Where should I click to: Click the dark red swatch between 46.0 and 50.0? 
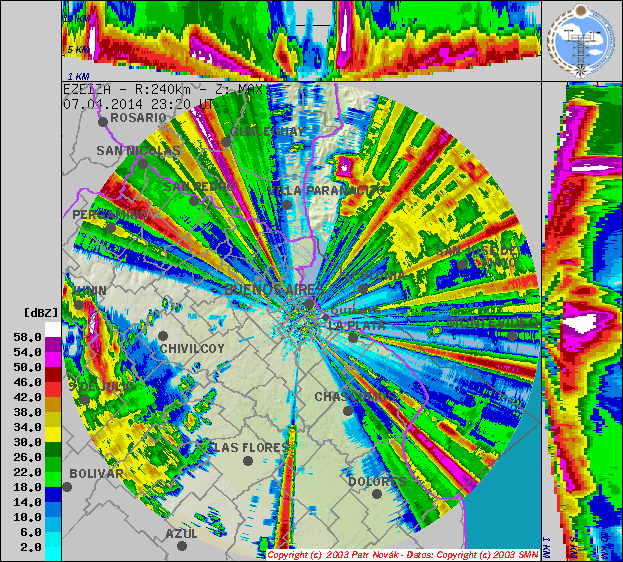[x=53, y=375]
